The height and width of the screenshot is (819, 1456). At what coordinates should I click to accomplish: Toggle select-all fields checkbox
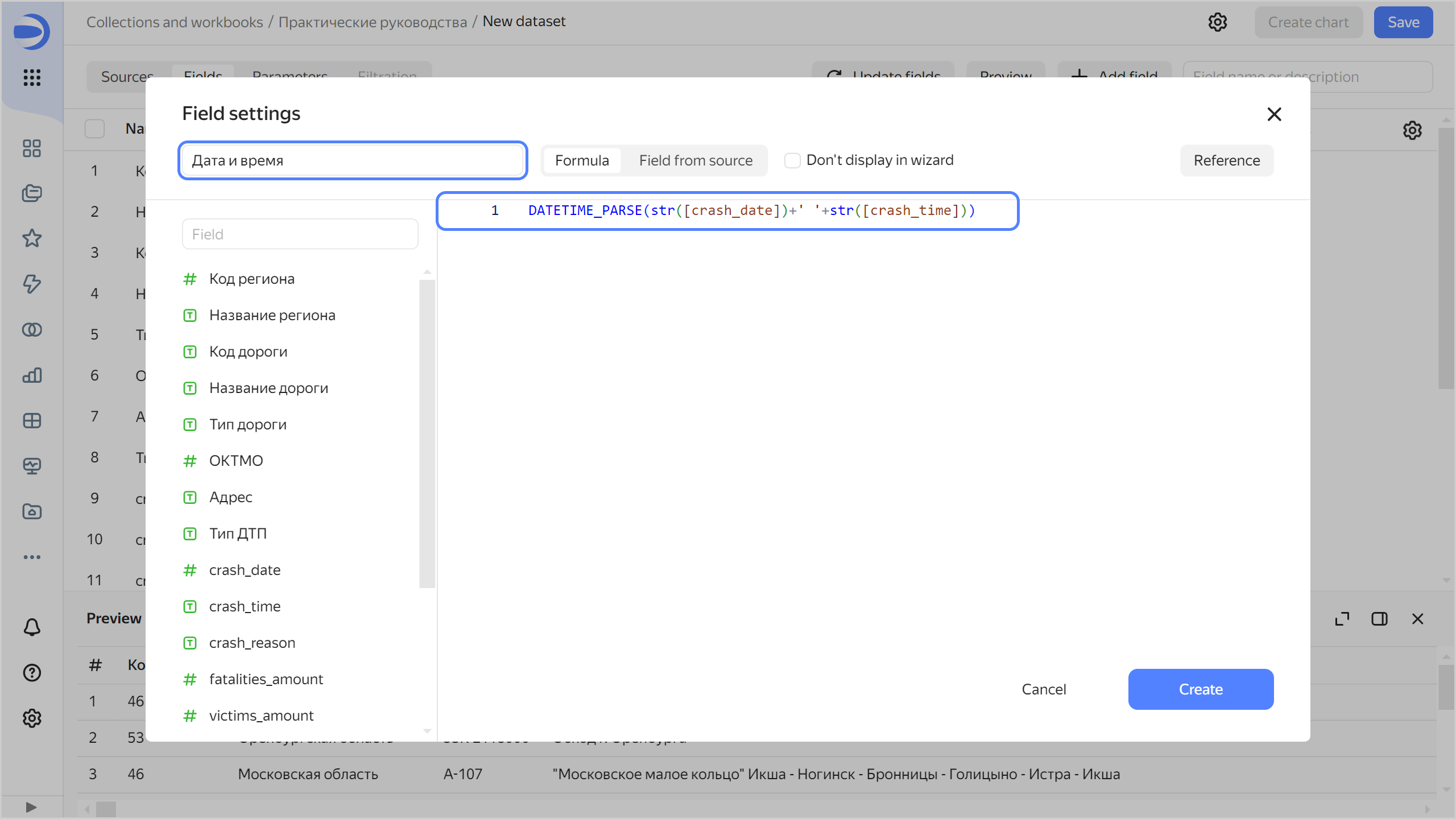click(94, 129)
